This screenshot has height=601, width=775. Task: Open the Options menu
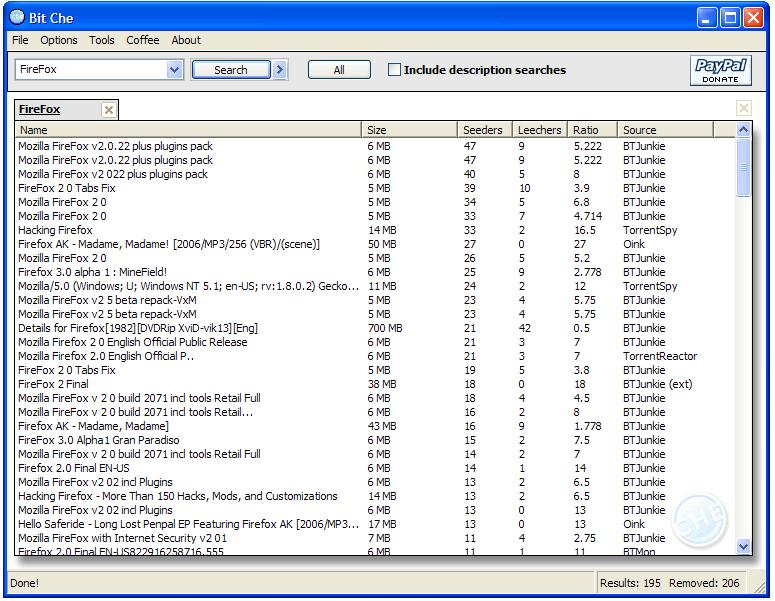pyautogui.click(x=59, y=40)
